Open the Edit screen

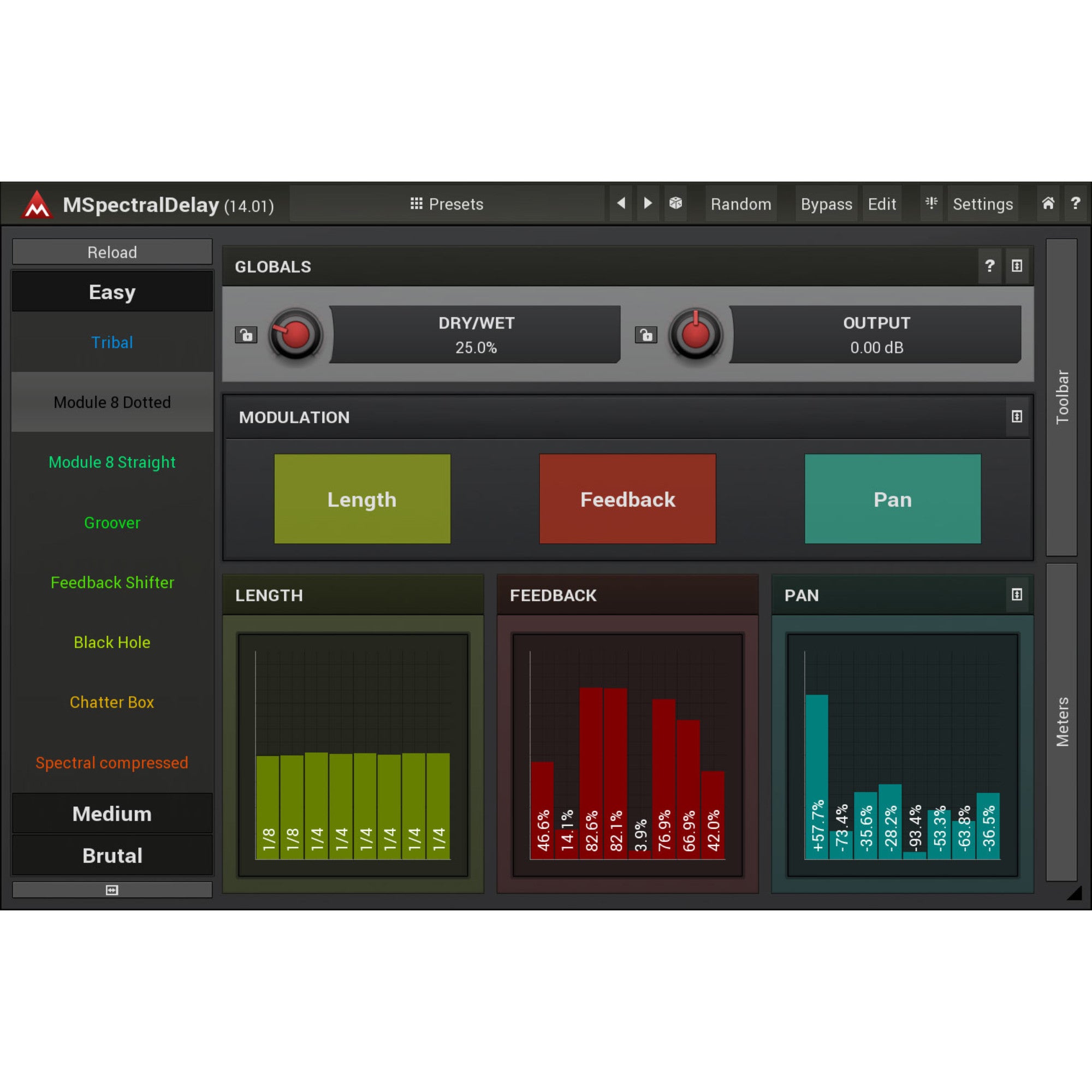pyautogui.click(x=882, y=204)
